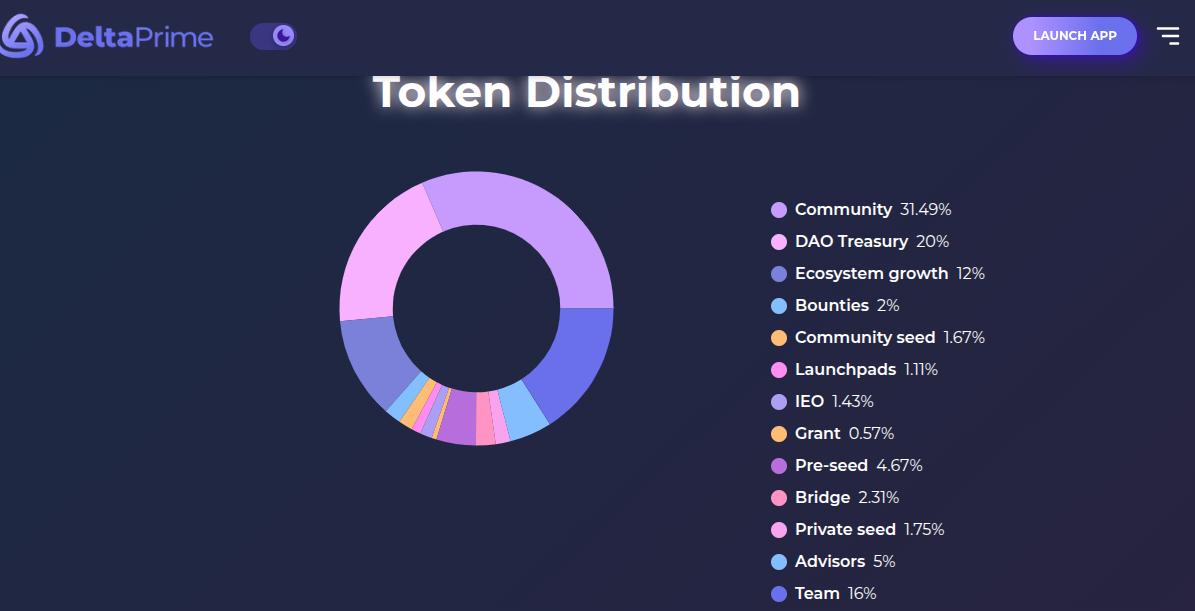The width and height of the screenshot is (1195, 611).
Task: Click the DeltaPrime logo icon
Action: click(x=21, y=37)
